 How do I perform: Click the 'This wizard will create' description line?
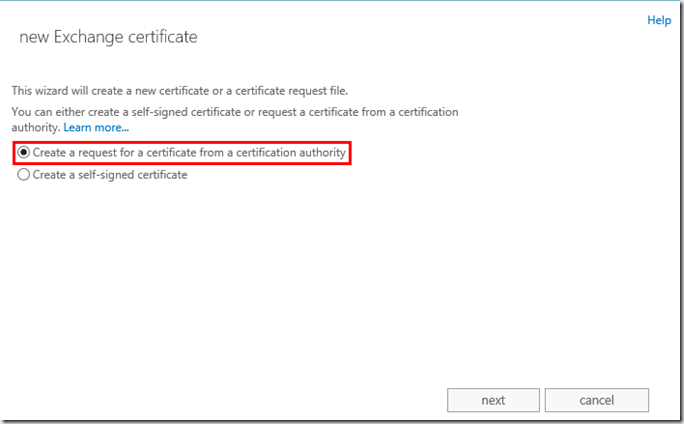pos(179,92)
